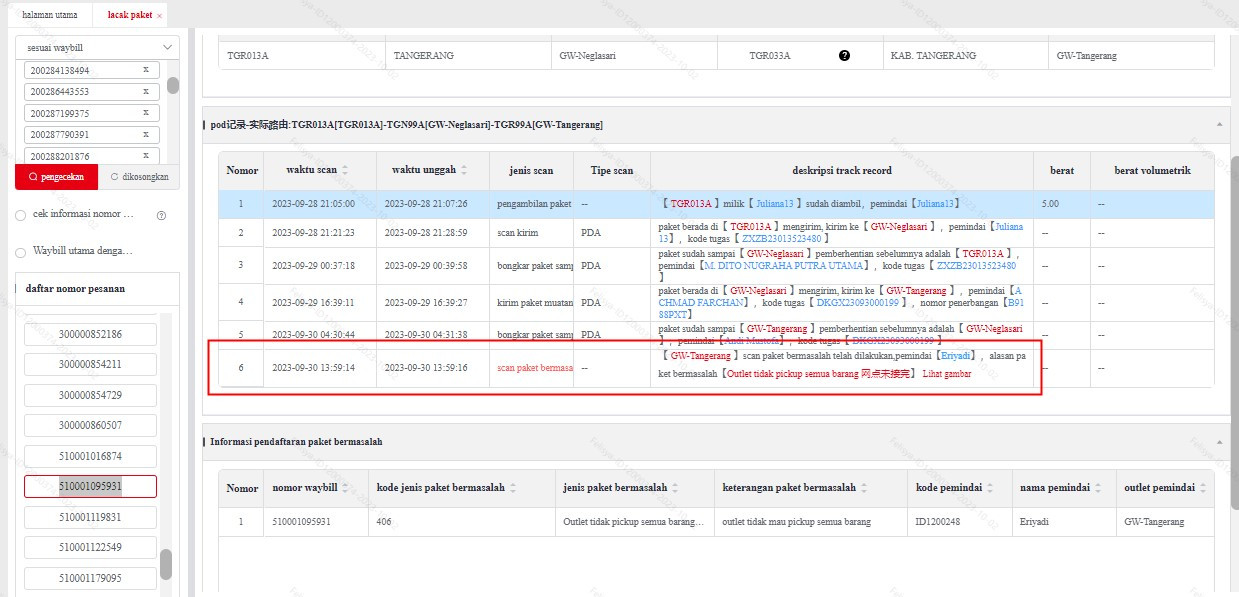Image resolution: width=1239 pixels, height=597 pixels.
Task: Remove waybill 200288201876 from the list
Action: pos(145,156)
